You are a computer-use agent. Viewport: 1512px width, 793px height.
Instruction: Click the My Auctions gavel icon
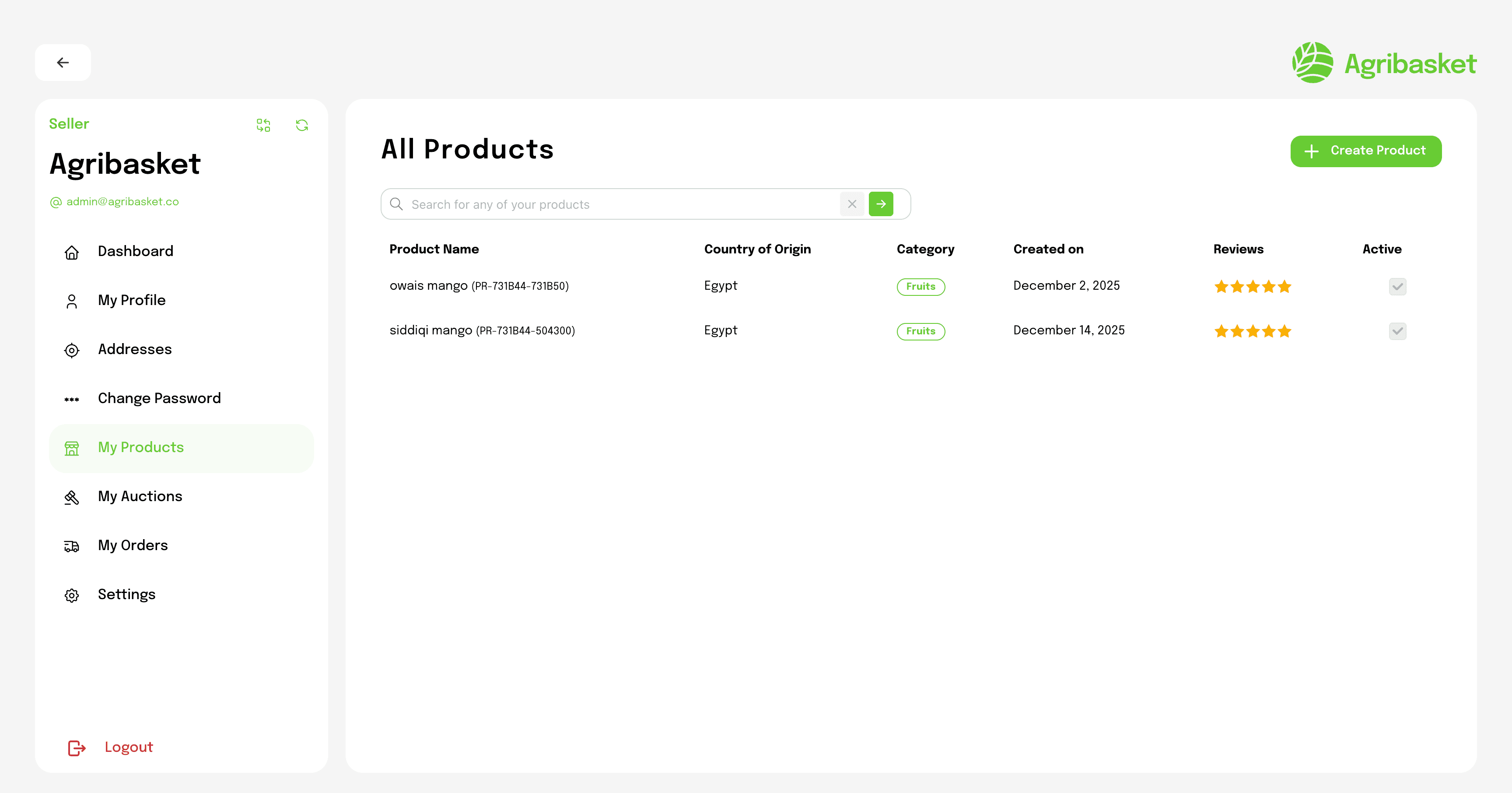(x=72, y=498)
